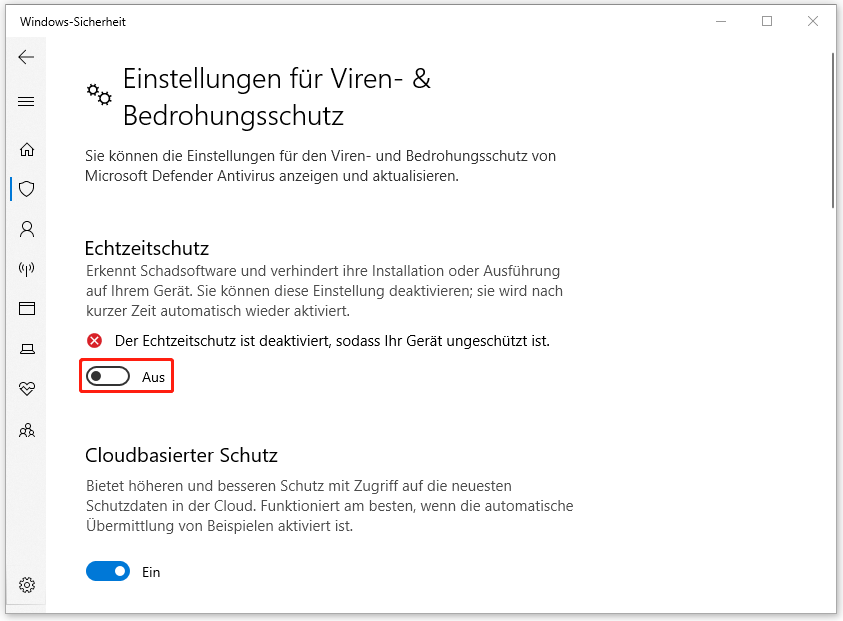Open Virus & threat protection shield icon

point(27,189)
